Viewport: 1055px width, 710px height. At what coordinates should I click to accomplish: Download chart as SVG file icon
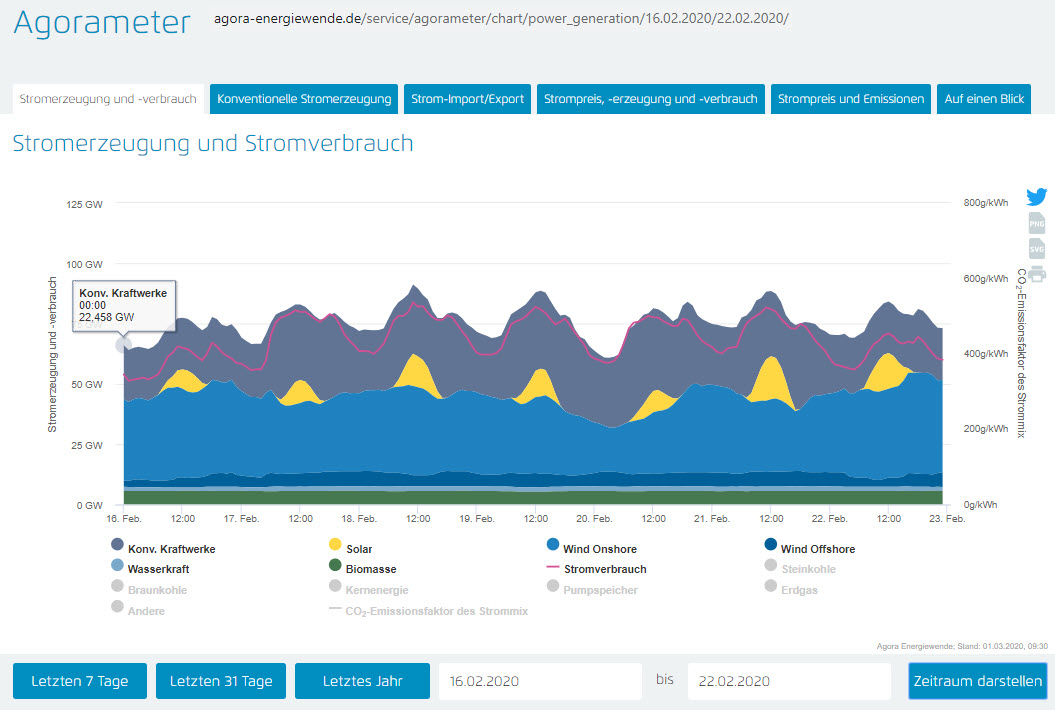click(x=1036, y=249)
